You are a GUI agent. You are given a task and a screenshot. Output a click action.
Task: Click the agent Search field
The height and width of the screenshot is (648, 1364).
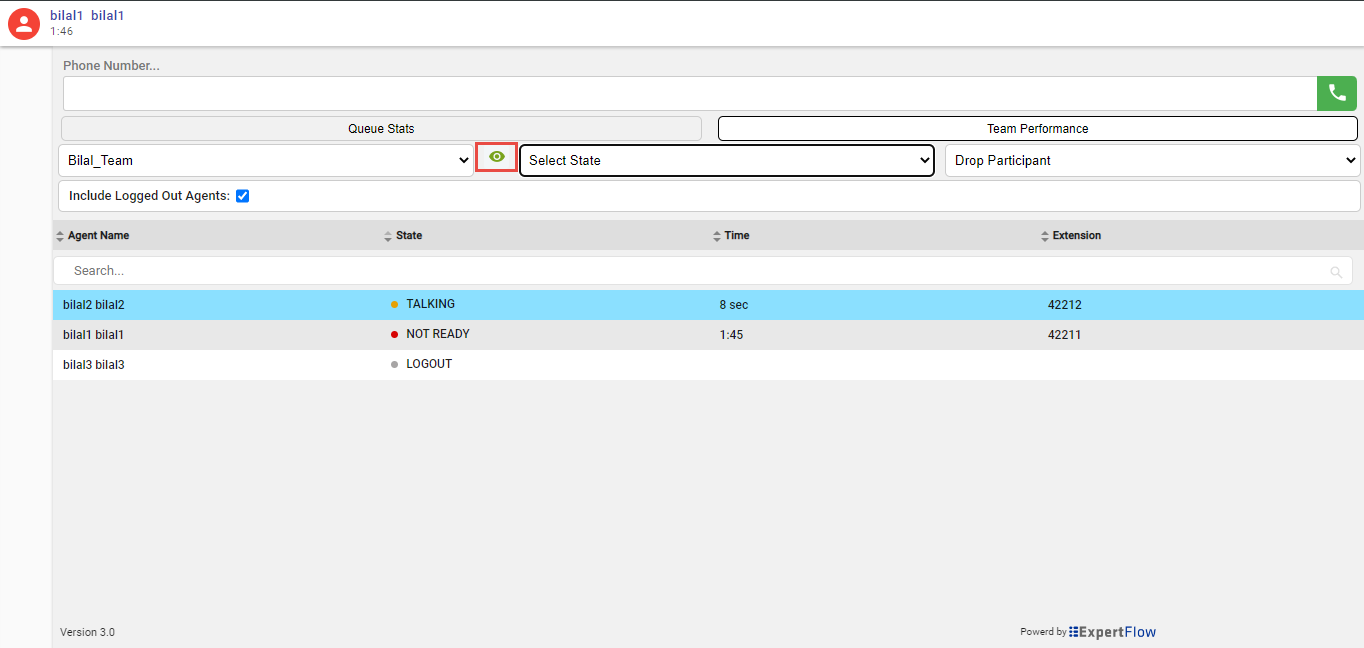pos(690,271)
